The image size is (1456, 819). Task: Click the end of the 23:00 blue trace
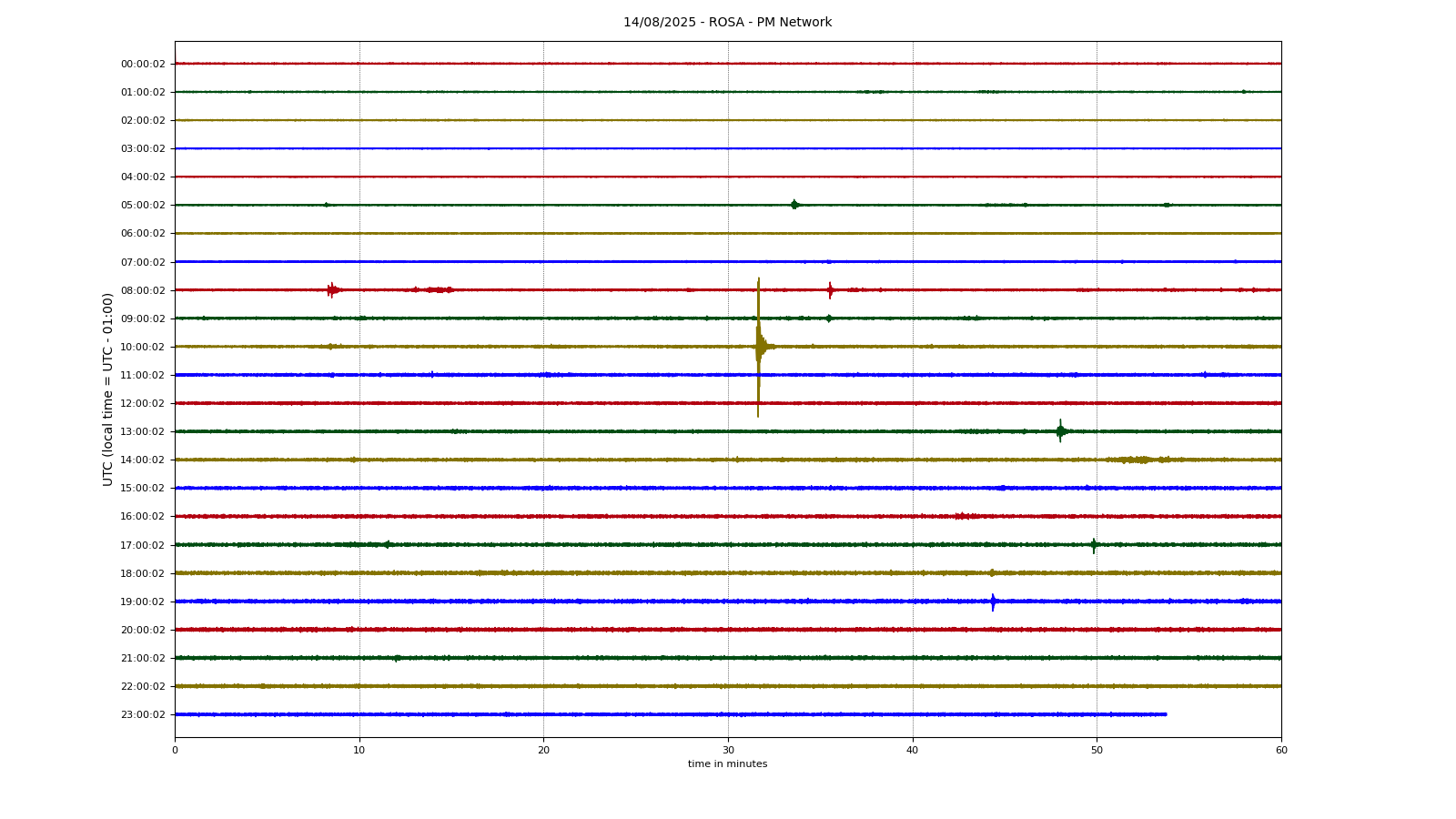[1166, 714]
